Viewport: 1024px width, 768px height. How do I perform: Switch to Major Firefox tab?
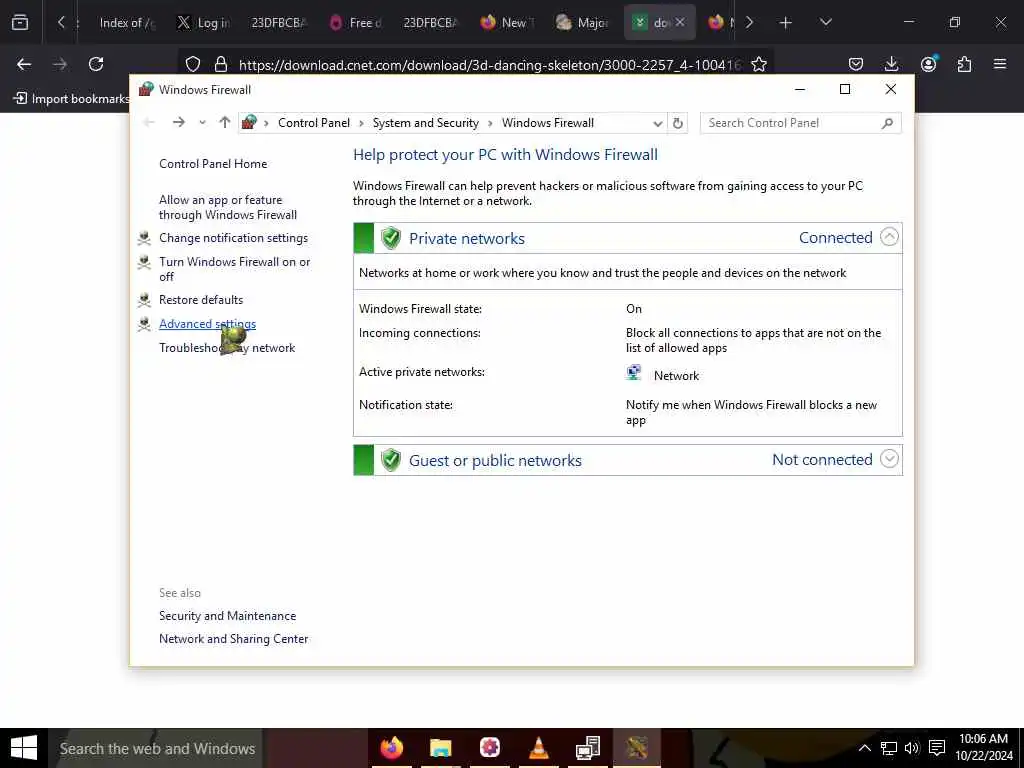(583, 23)
